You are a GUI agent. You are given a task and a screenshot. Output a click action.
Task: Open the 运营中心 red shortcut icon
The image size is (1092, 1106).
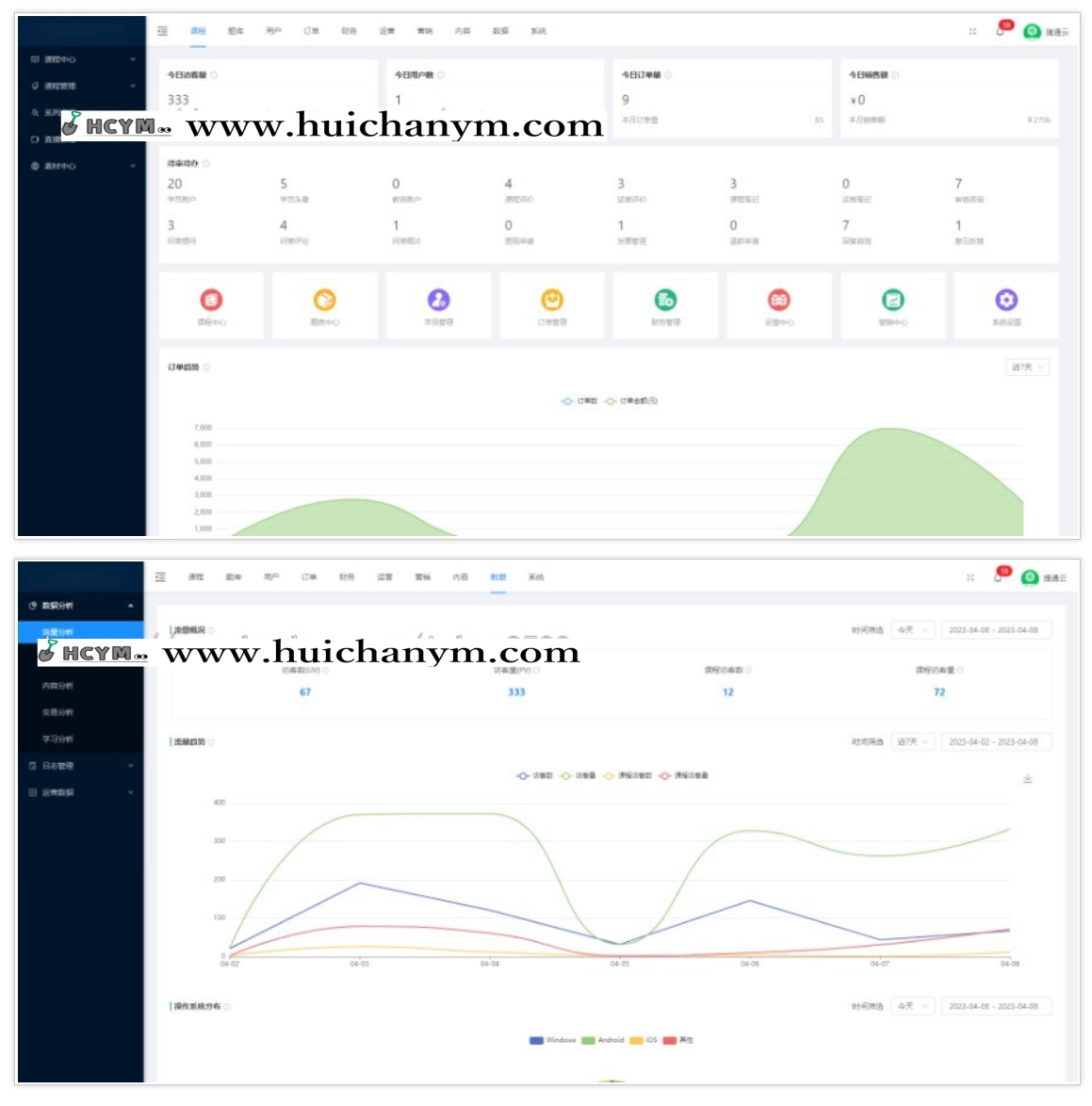[x=779, y=301]
